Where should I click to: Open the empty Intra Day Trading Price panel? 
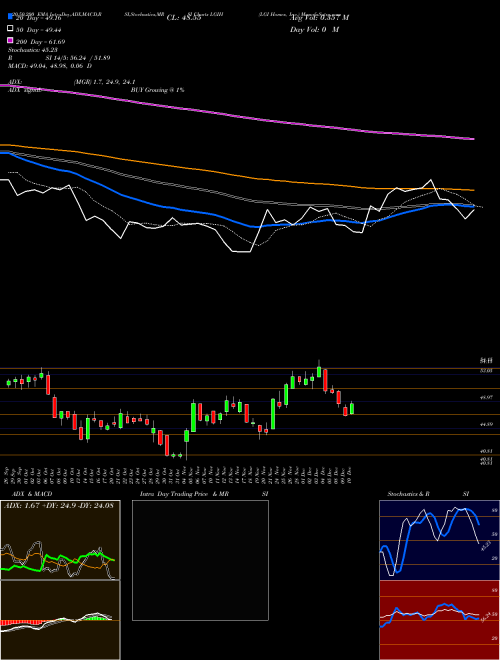tap(200, 560)
